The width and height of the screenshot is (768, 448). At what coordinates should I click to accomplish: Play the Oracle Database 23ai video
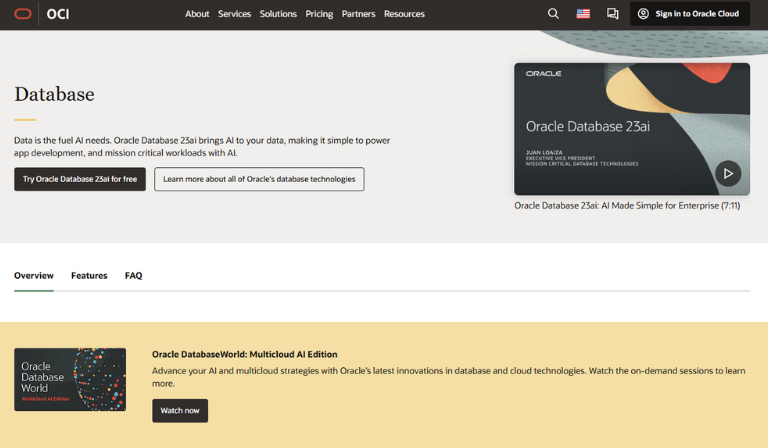tap(728, 173)
